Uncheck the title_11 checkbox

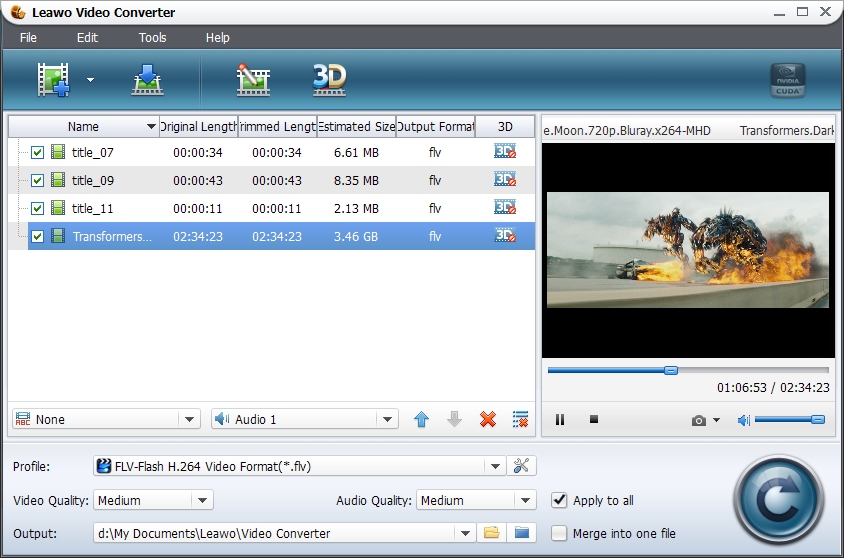[x=37, y=208]
